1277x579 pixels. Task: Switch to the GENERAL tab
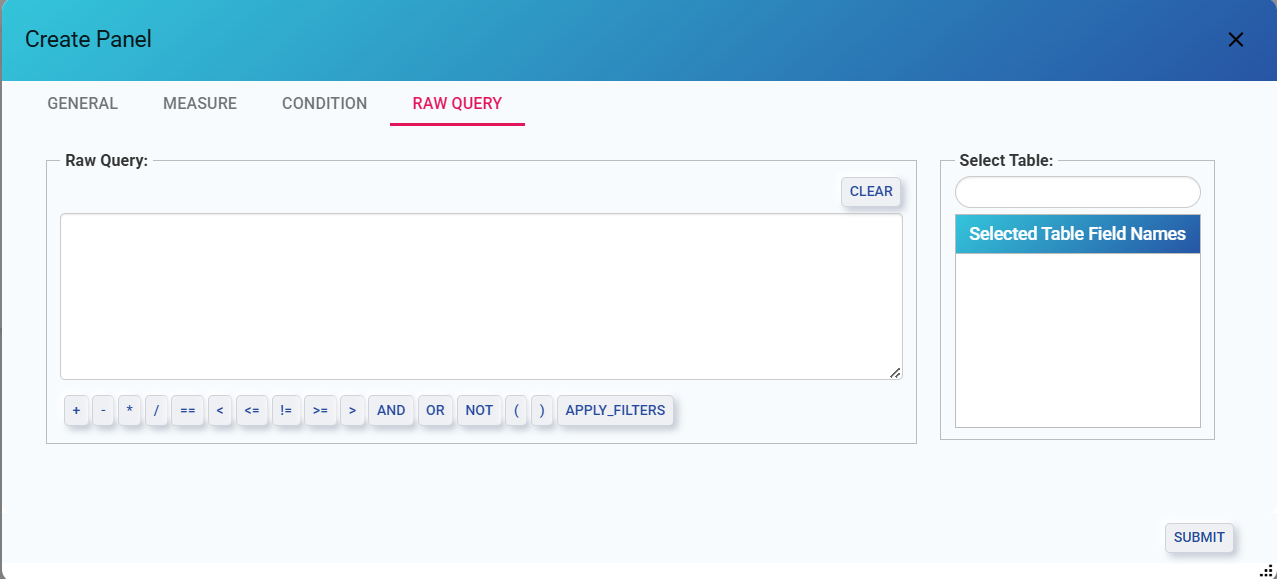tap(83, 103)
